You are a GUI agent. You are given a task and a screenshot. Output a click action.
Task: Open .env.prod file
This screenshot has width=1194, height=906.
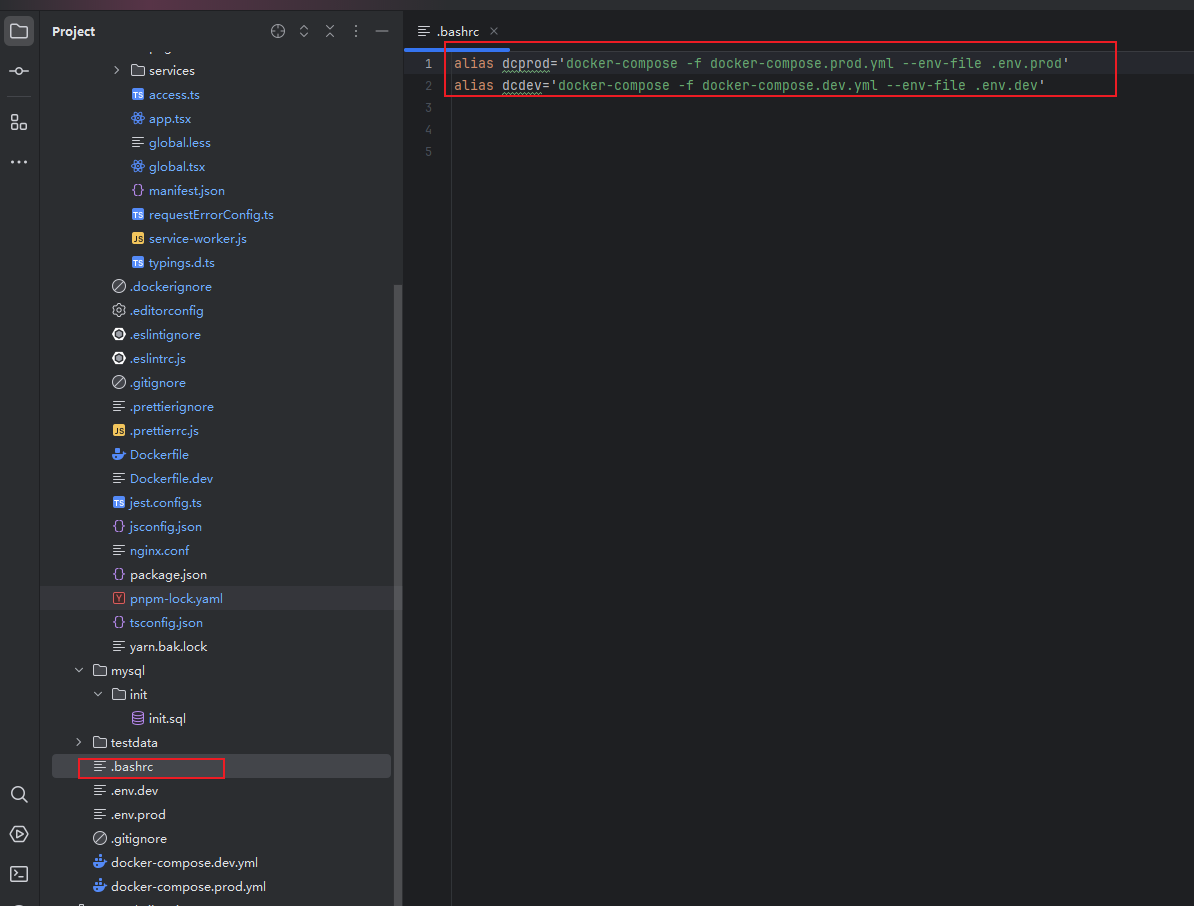[138, 815]
